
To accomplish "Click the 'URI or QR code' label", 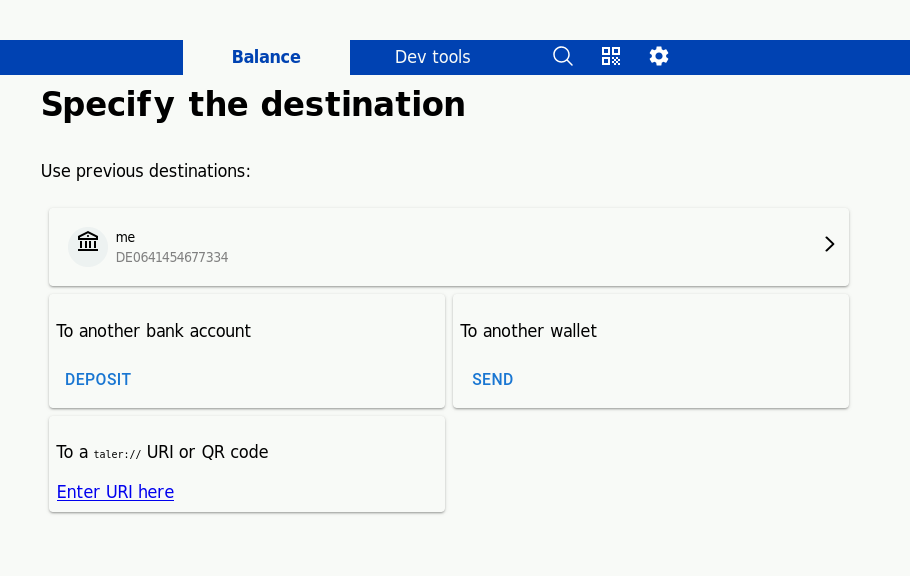I will point(207,452).
